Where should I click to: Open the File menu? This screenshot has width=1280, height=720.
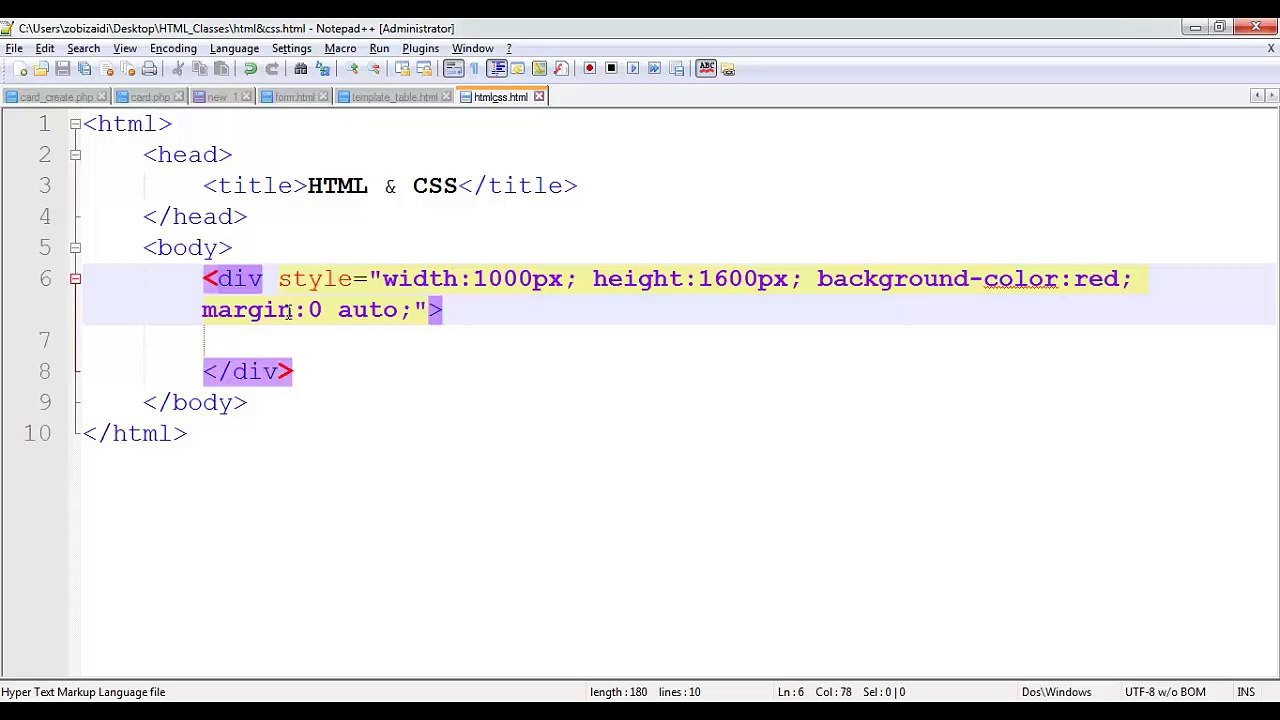click(x=14, y=48)
